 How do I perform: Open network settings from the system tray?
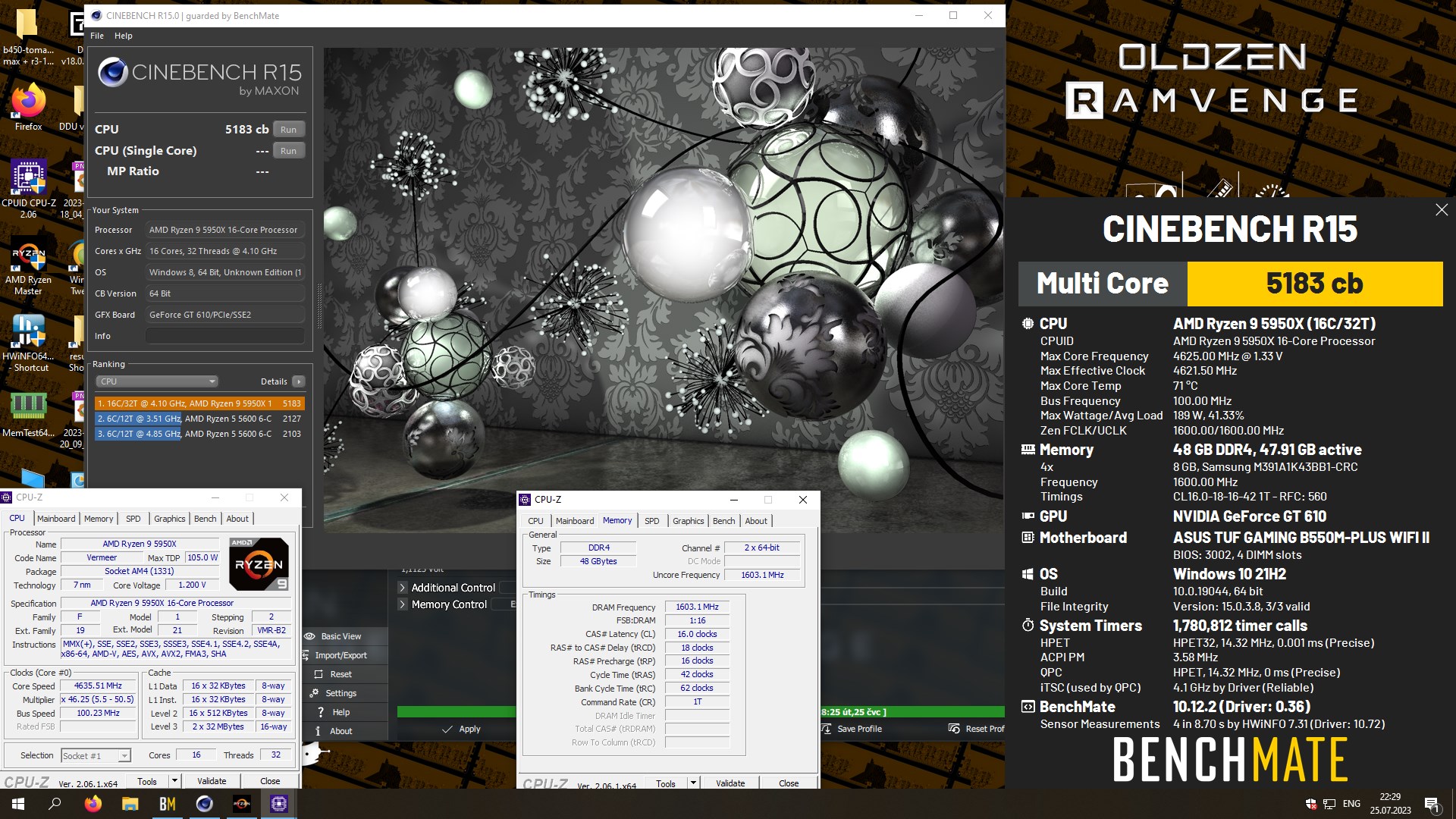tap(1329, 804)
